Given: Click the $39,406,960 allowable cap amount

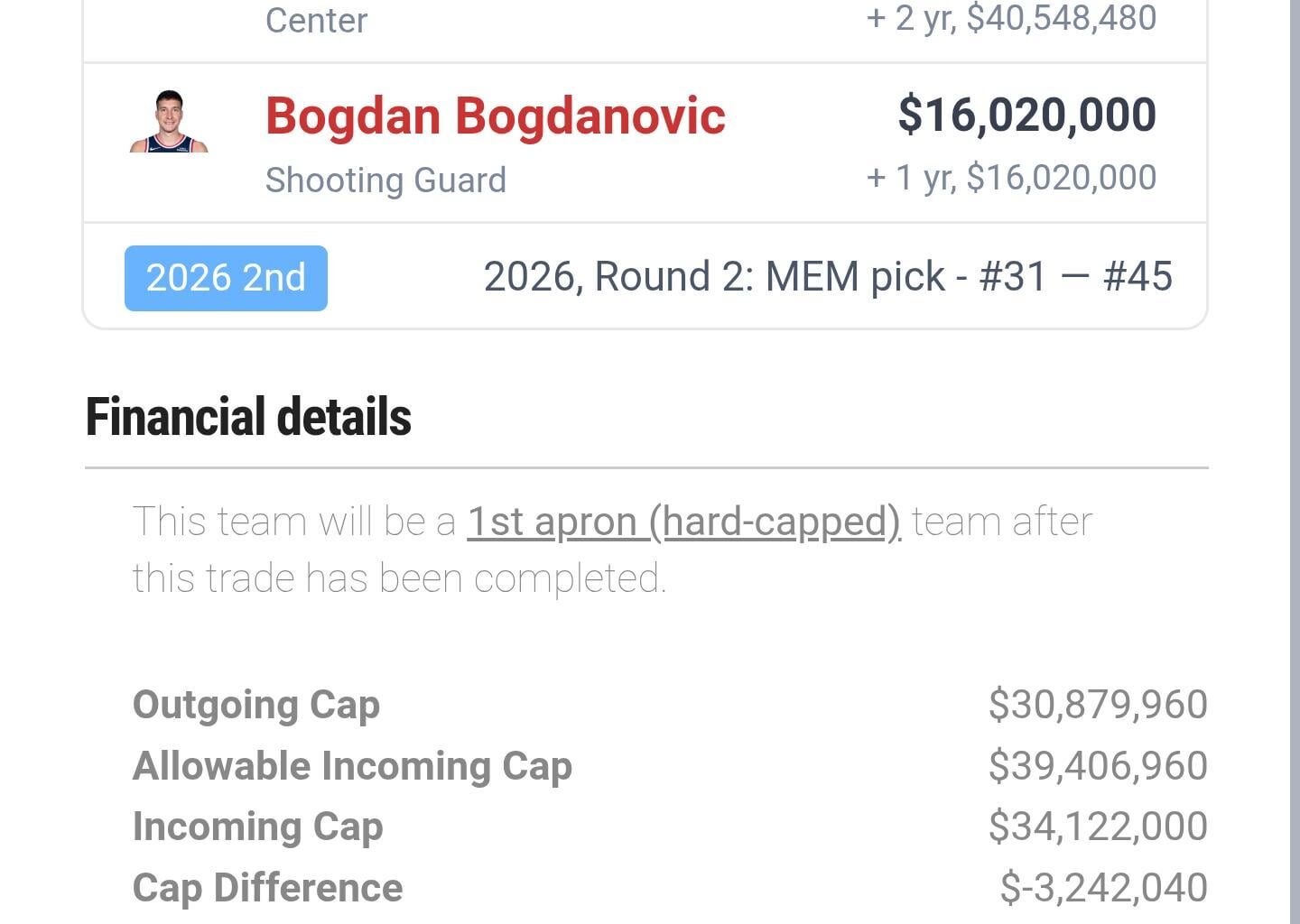Looking at the screenshot, I should [x=1096, y=766].
